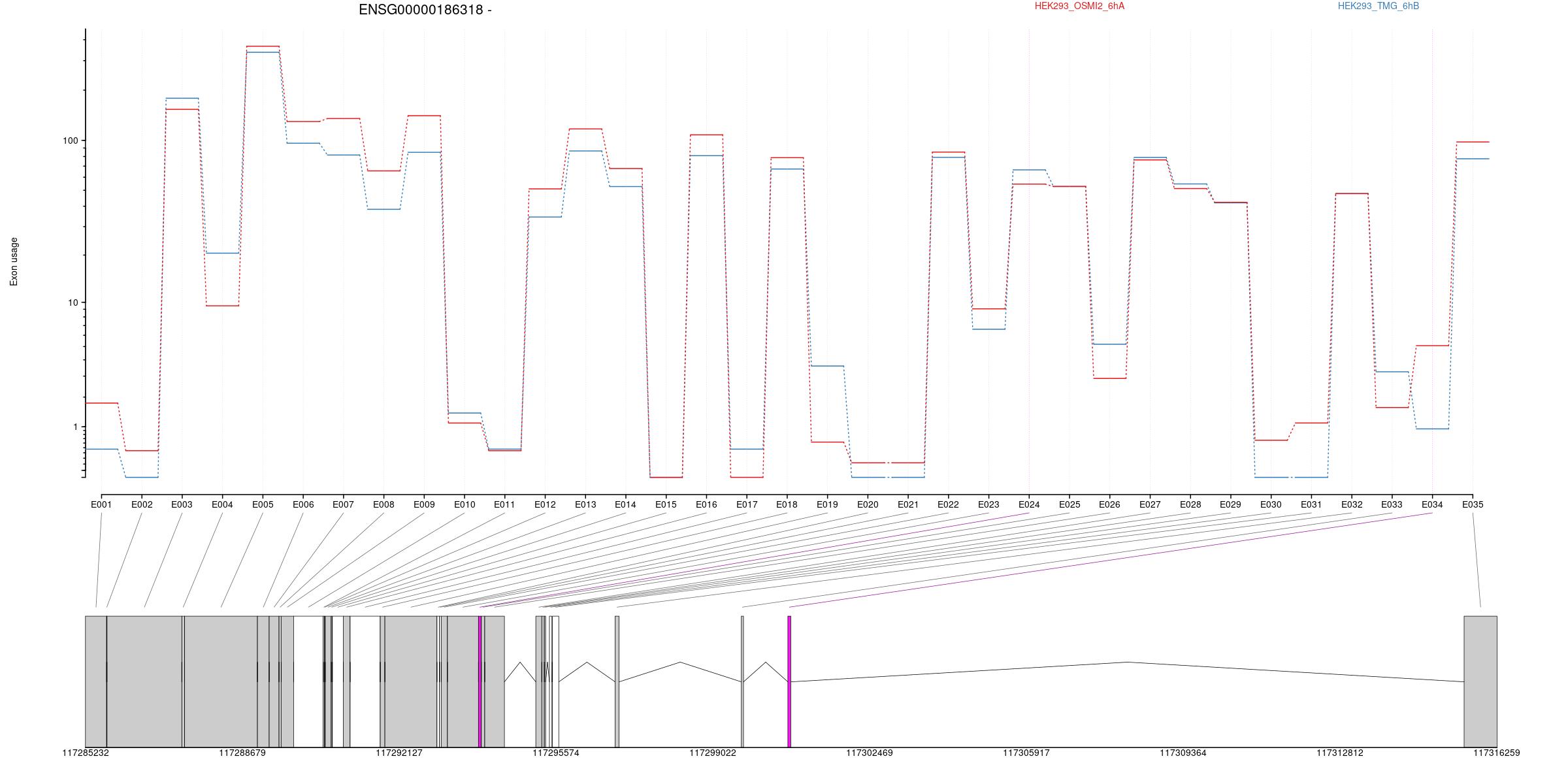Click exon label E018
This screenshot has height=784, width=1568.
click(x=787, y=504)
